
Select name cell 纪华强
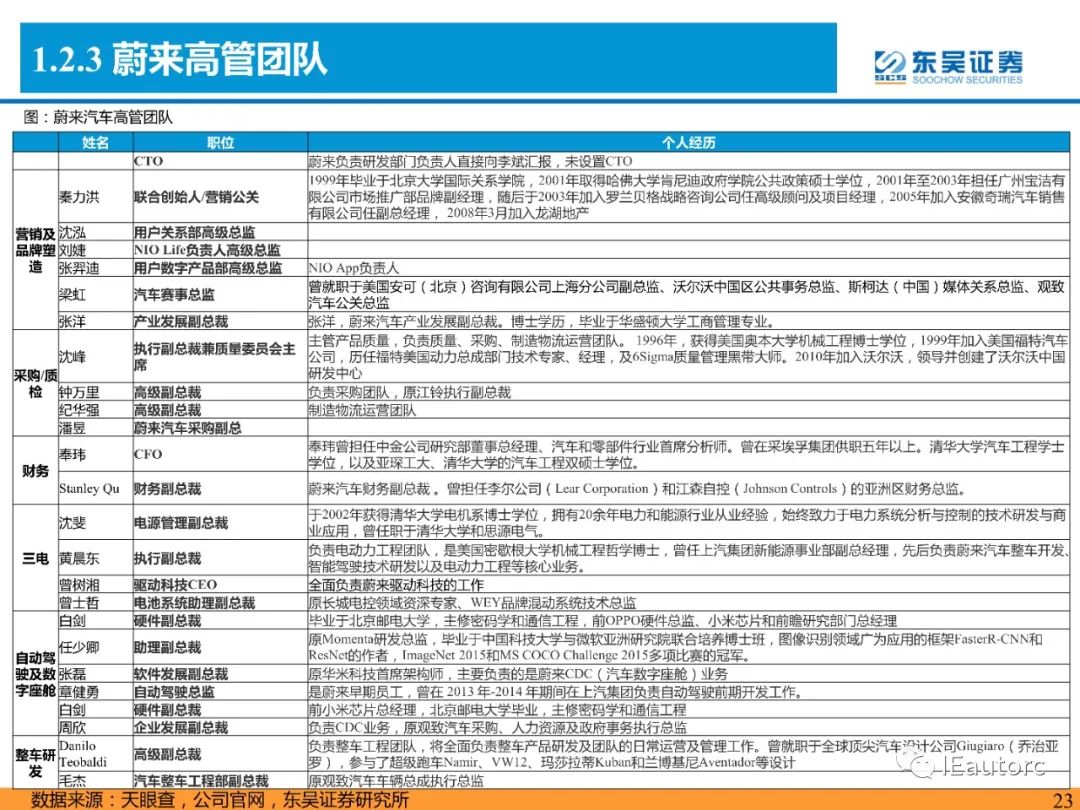(x=96, y=410)
